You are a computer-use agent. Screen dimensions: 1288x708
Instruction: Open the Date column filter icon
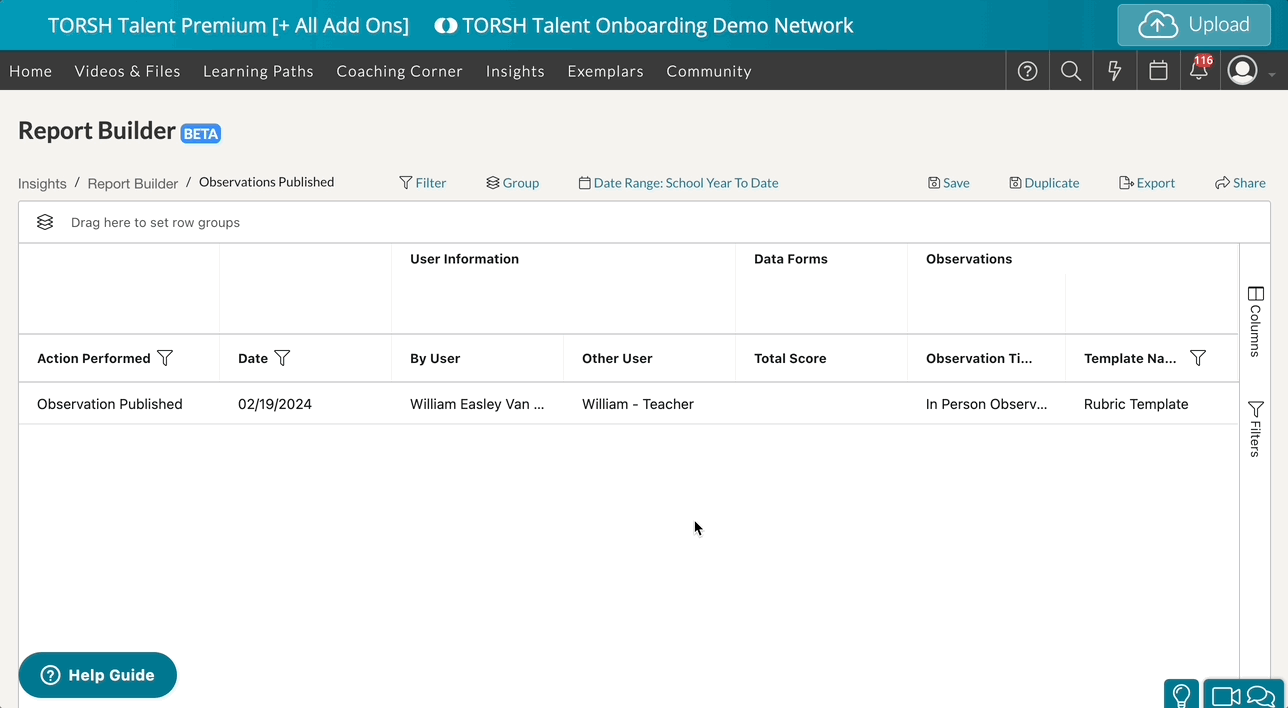point(283,358)
